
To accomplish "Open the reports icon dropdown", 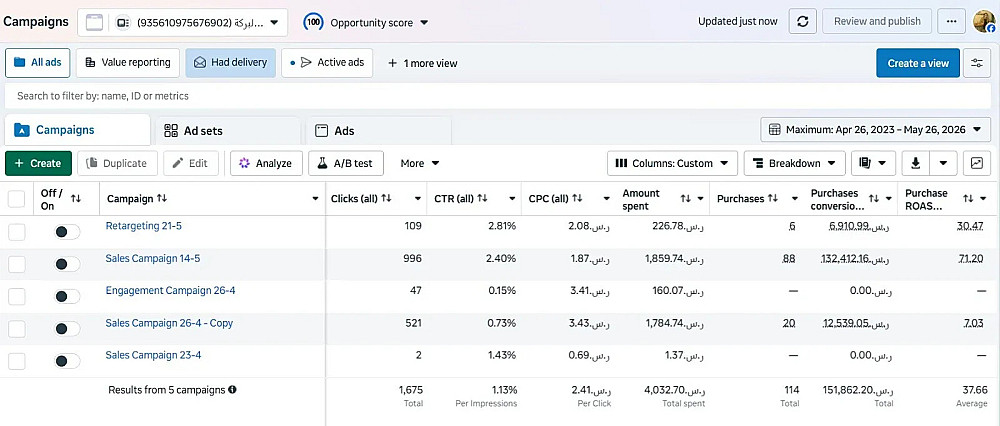I will [873, 163].
